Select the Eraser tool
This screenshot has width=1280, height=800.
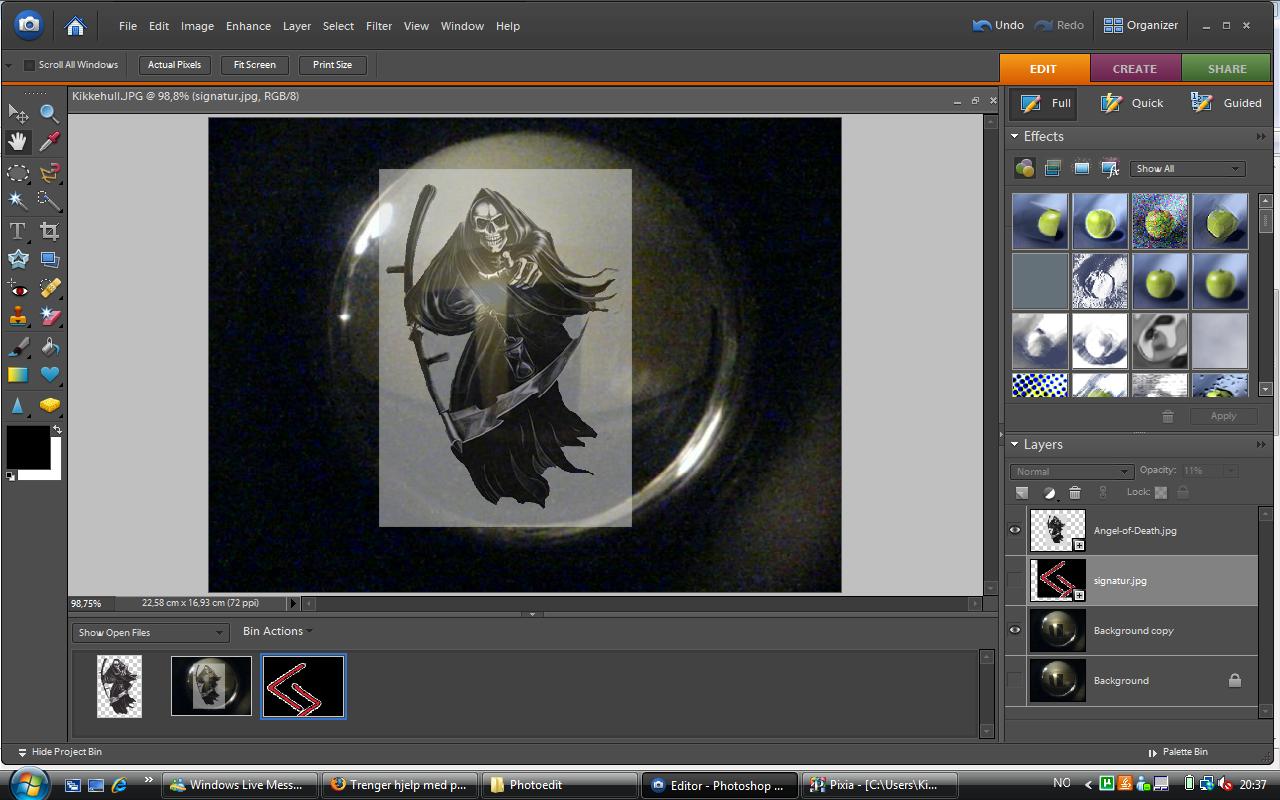[x=49, y=317]
